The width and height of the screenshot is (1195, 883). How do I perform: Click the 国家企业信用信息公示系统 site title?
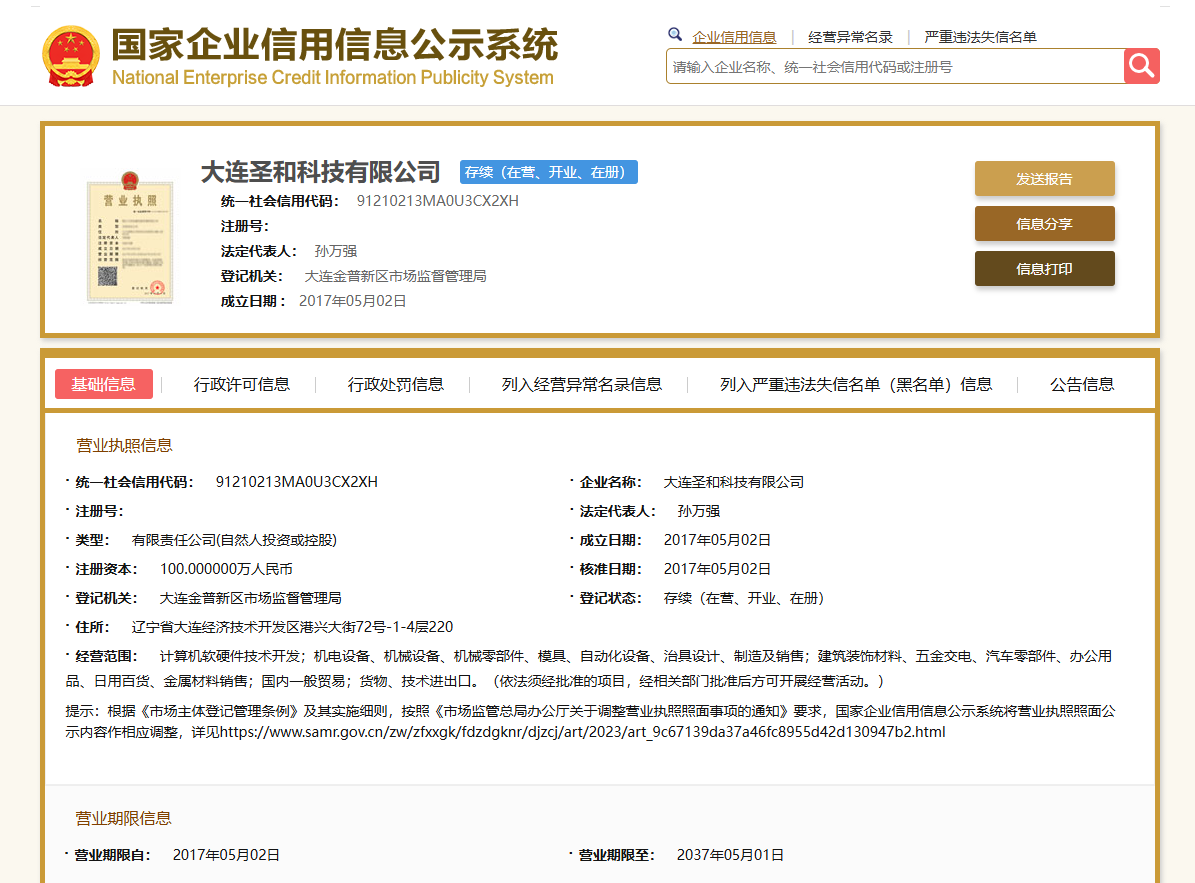click(x=334, y=46)
